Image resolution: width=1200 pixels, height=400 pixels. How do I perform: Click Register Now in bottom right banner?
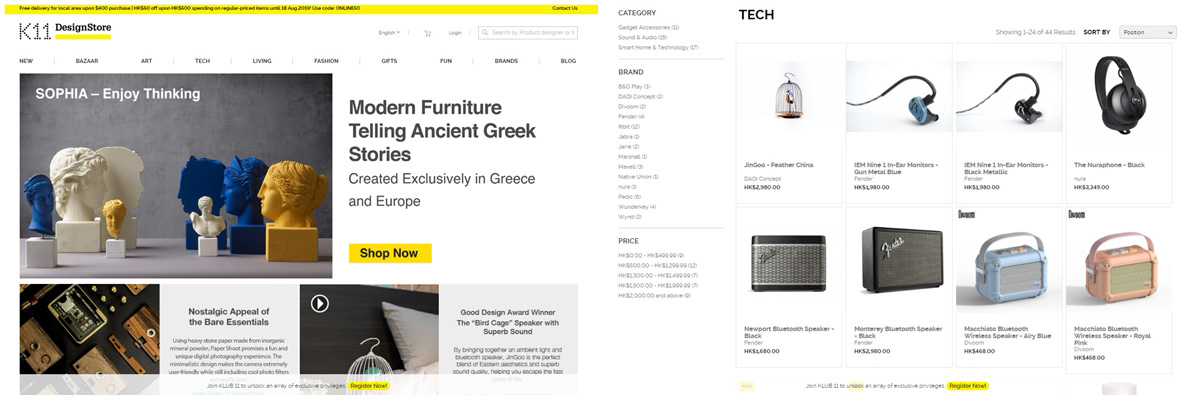coord(968,385)
